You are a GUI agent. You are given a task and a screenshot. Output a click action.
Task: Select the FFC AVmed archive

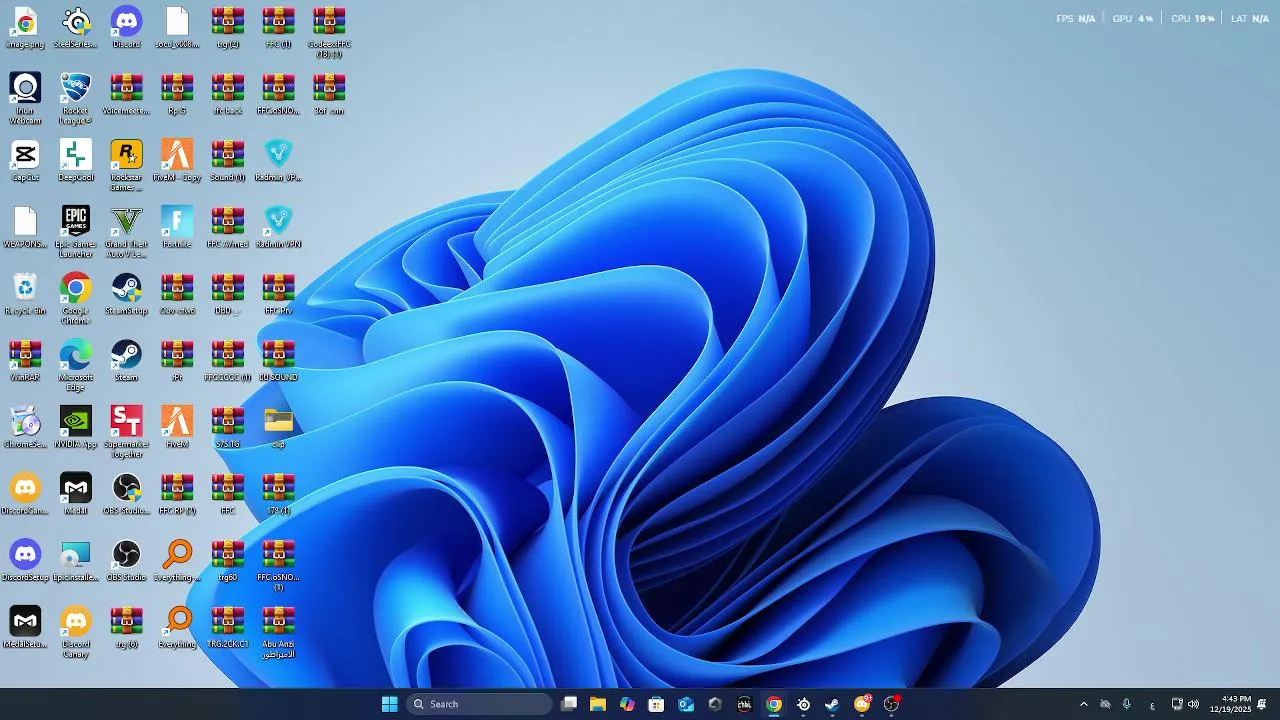[x=227, y=227]
